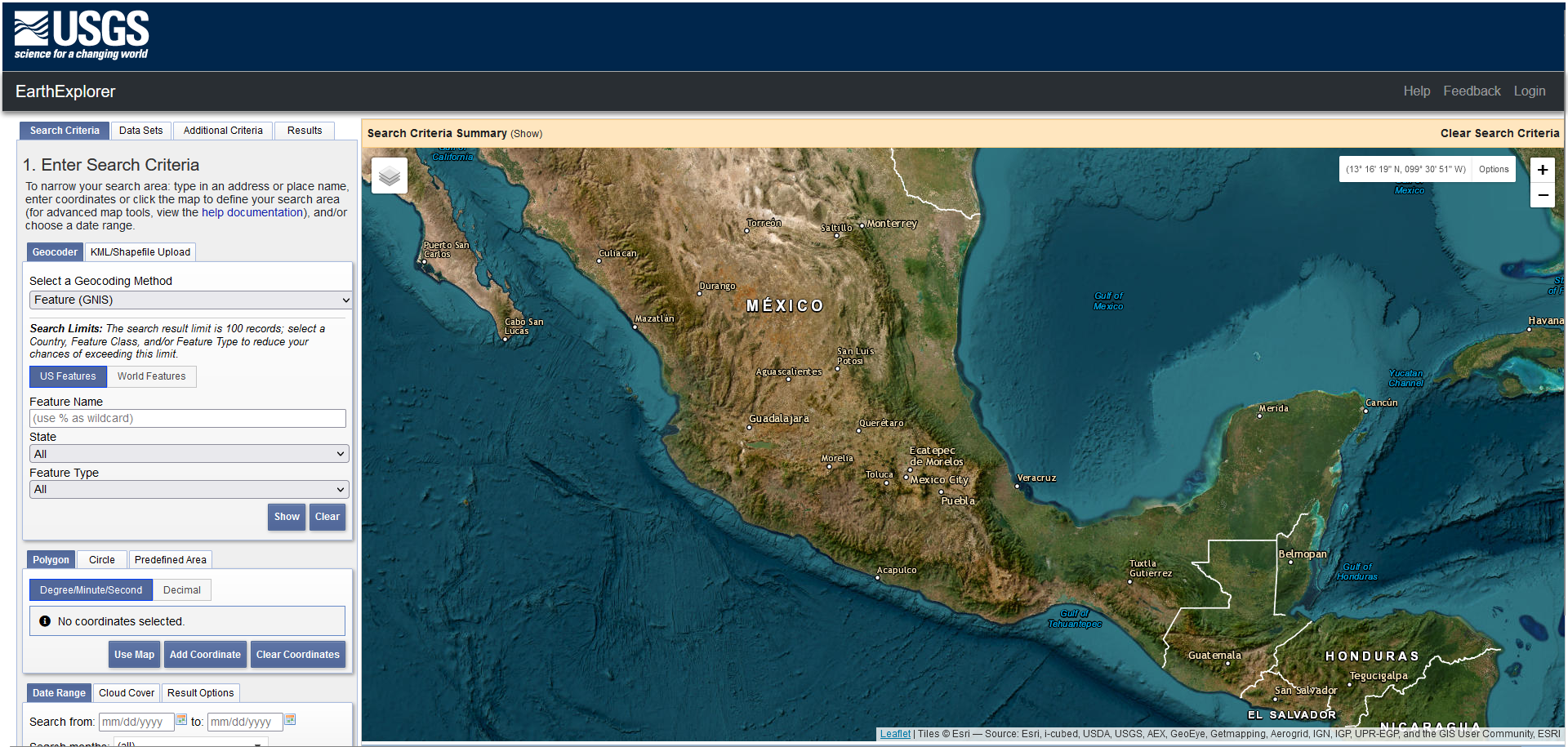This screenshot has height=747, width=1568.
Task: Switch to the Predefined Area tab
Action: click(171, 560)
